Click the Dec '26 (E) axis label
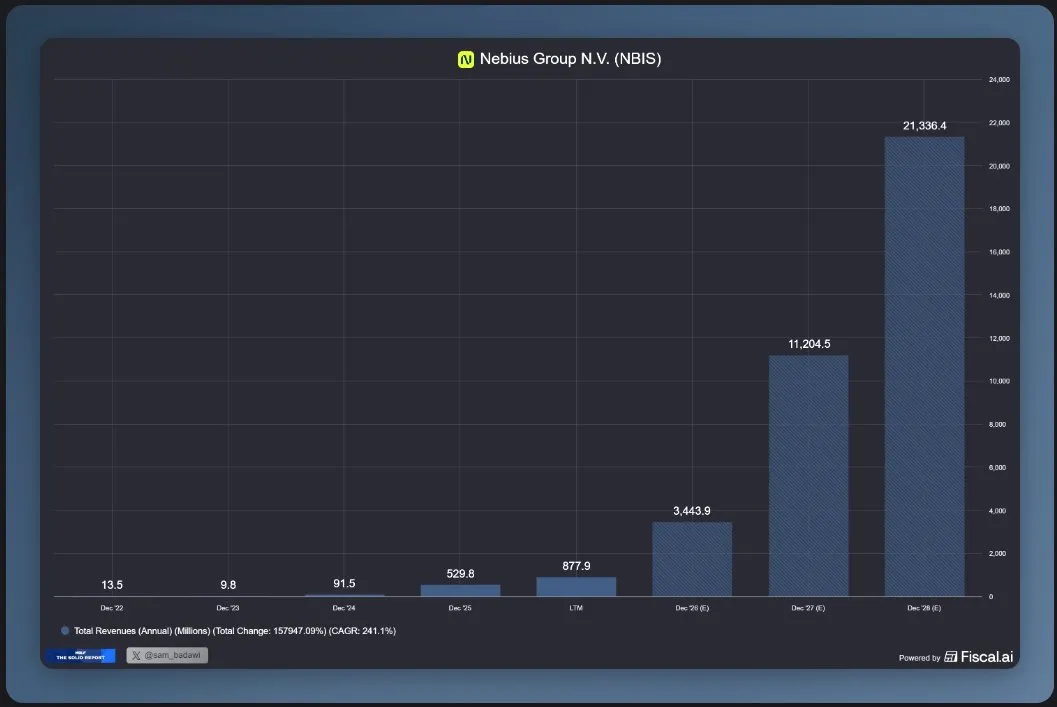 coord(692,608)
